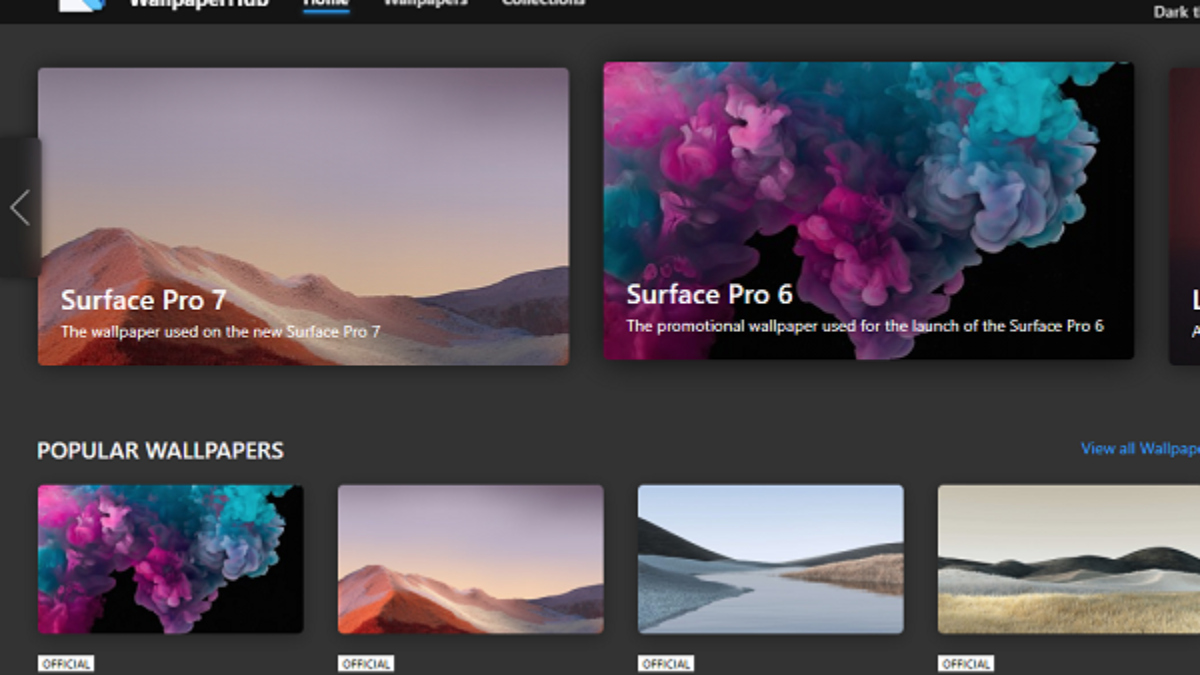Click the Surface Pro 6 promotional wallpaper caption
The width and height of the screenshot is (1200, 675).
tap(865, 325)
